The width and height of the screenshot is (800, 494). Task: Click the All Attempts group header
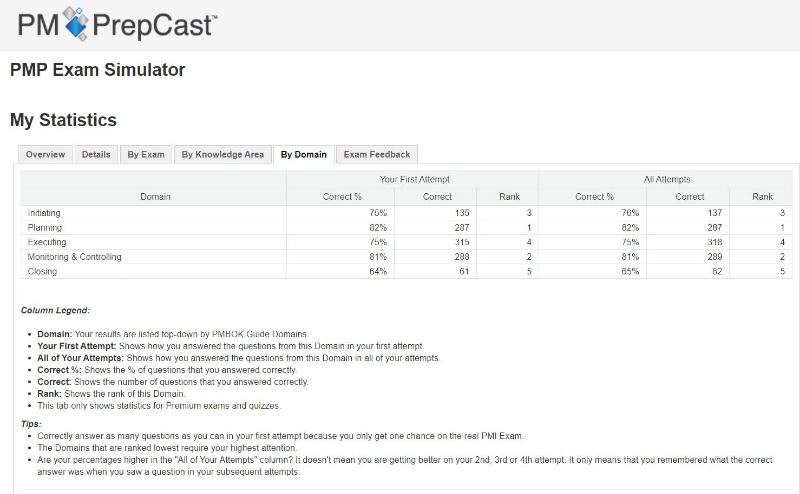pos(667,179)
